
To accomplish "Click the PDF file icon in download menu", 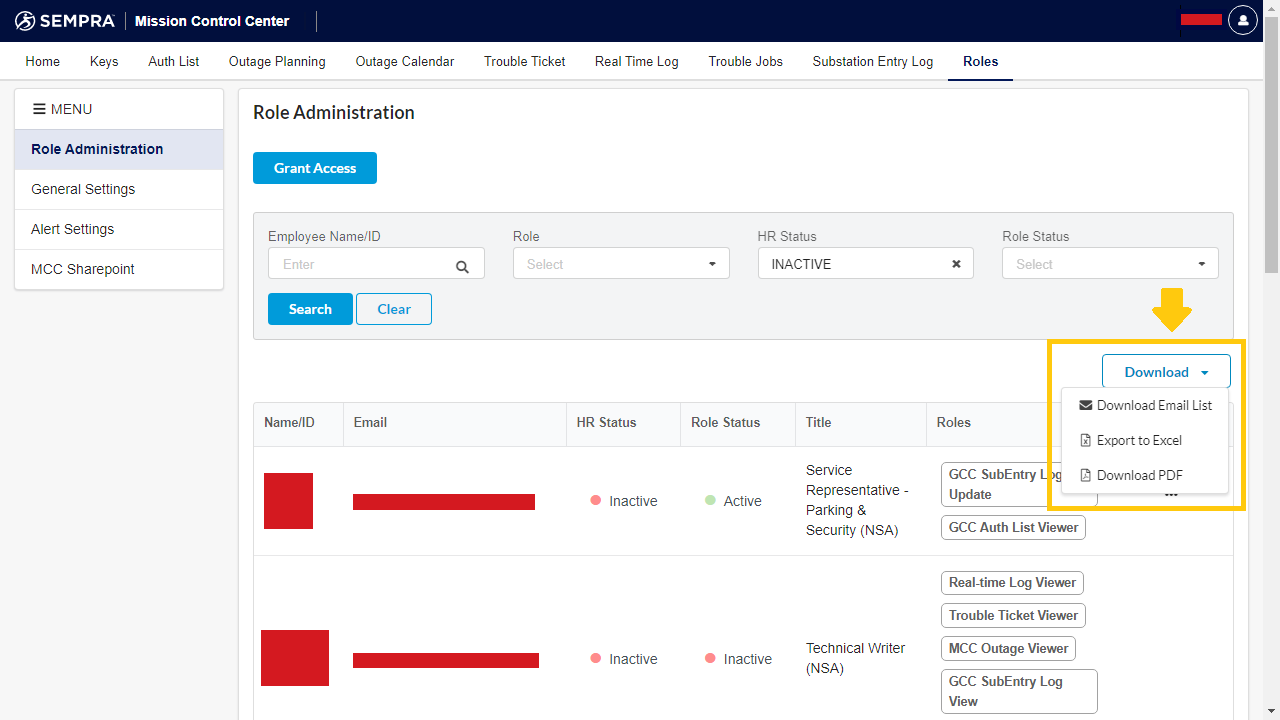I will pos(1085,475).
